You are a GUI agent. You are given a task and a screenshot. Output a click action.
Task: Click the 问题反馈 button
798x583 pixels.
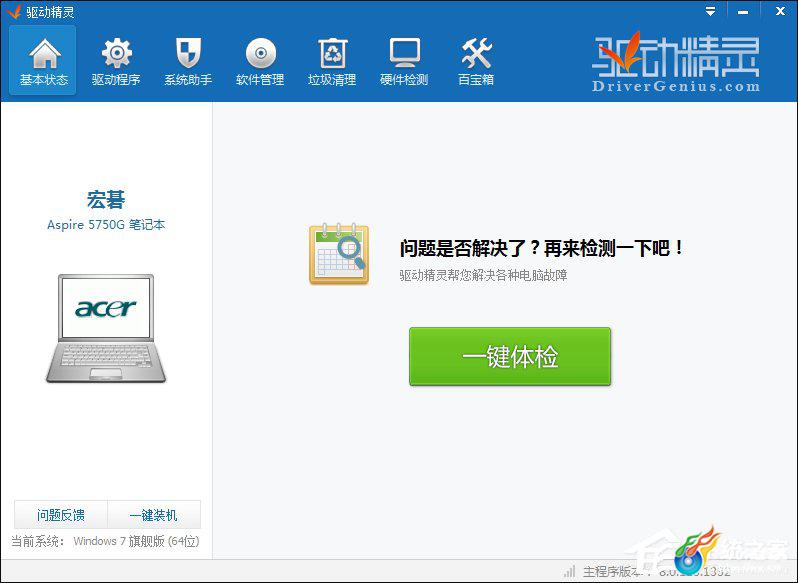click(61, 515)
